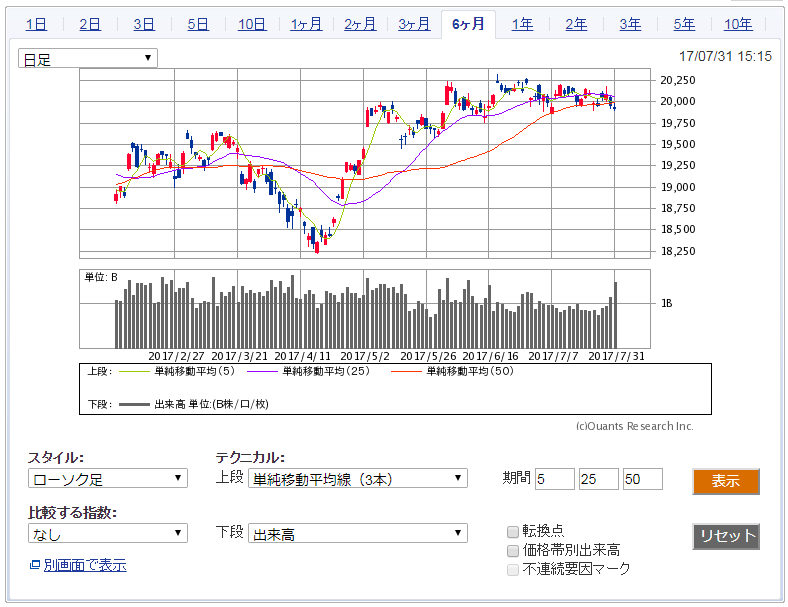Select the 1年 period tab

(522, 24)
